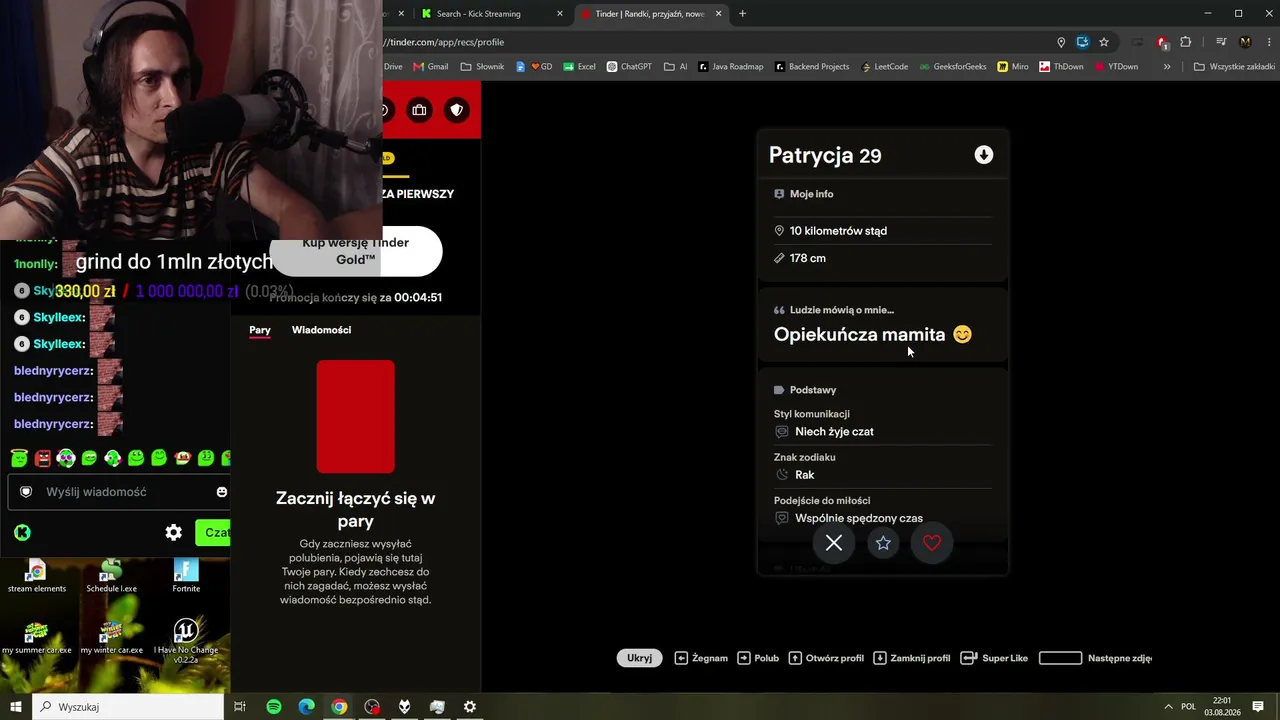Bookmark this page with the star icon
This screenshot has width=1280, height=720.
click(x=1104, y=42)
